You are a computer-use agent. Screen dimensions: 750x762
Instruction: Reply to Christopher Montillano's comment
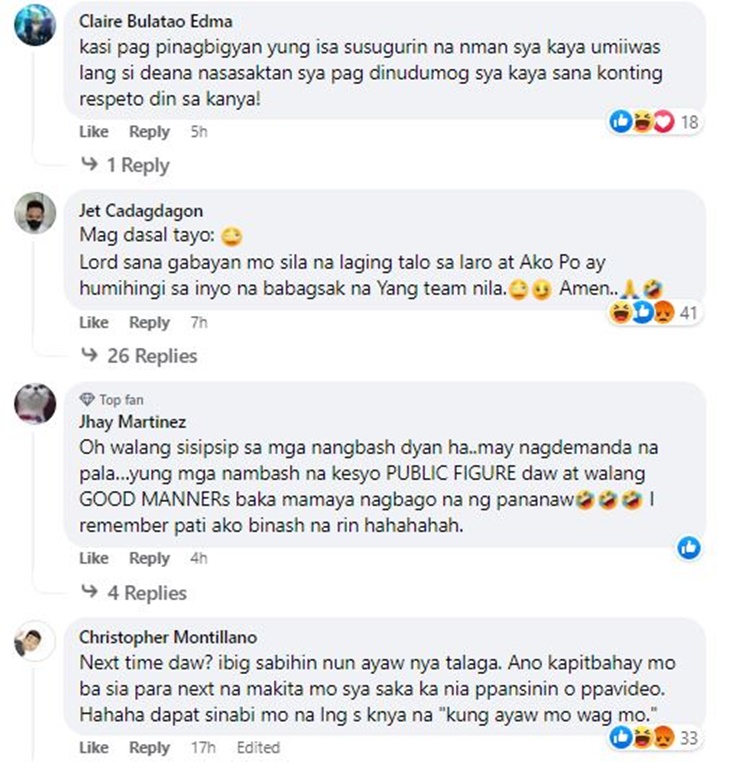click(x=149, y=747)
